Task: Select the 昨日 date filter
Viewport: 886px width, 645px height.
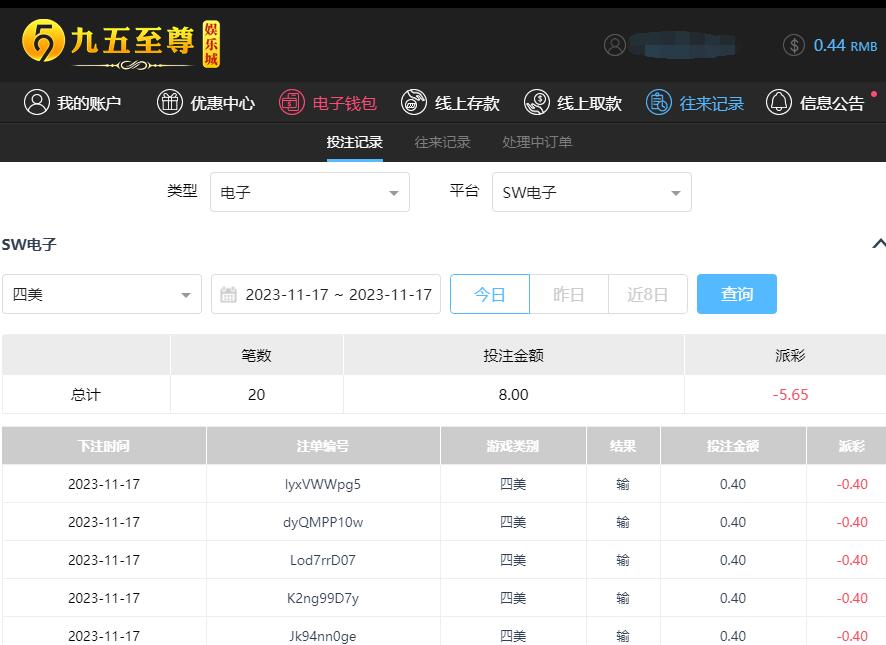Action: [569, 294]
